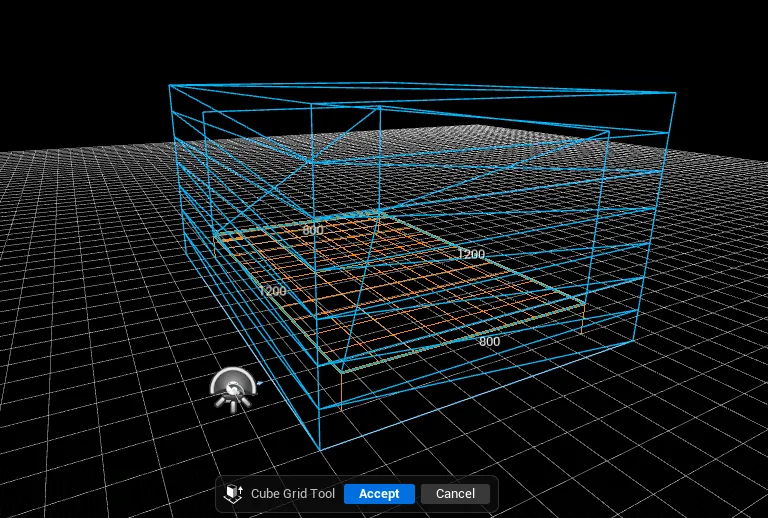The image size is (768, 518).
Task: Select the sky light actor icon
Action: click(x=234, y=389)
